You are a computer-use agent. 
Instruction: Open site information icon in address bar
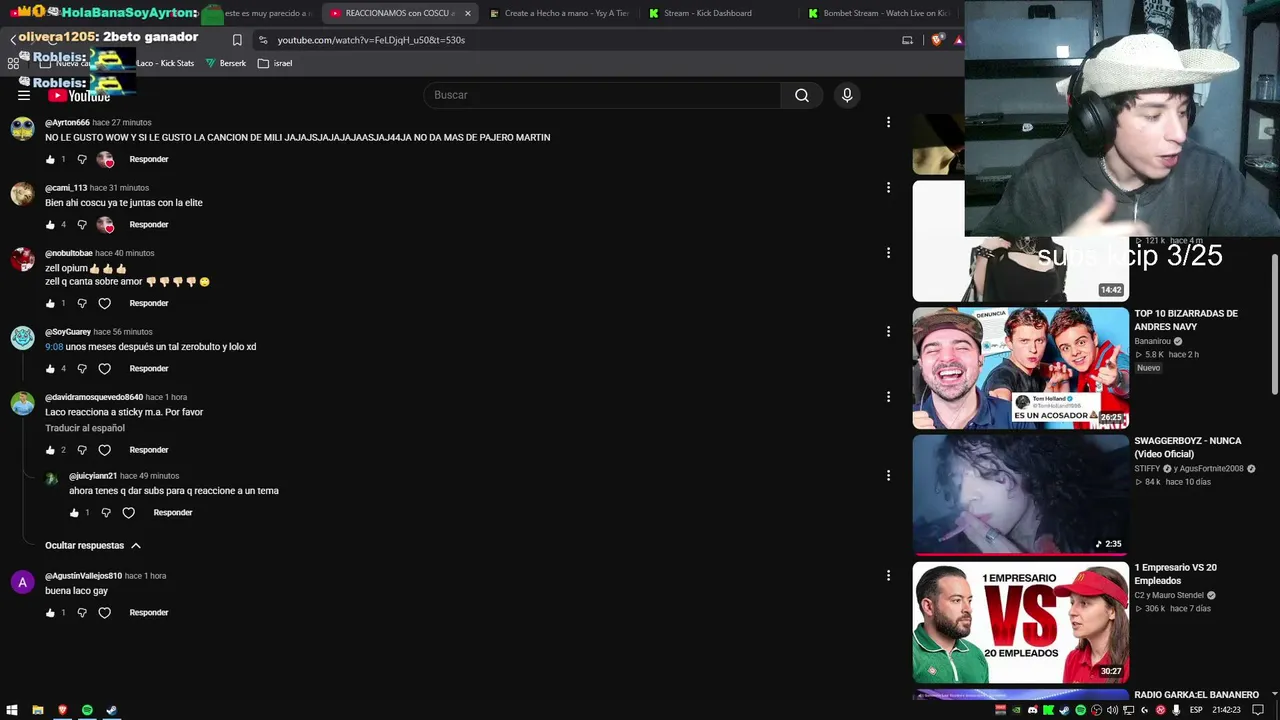[262, 40]
